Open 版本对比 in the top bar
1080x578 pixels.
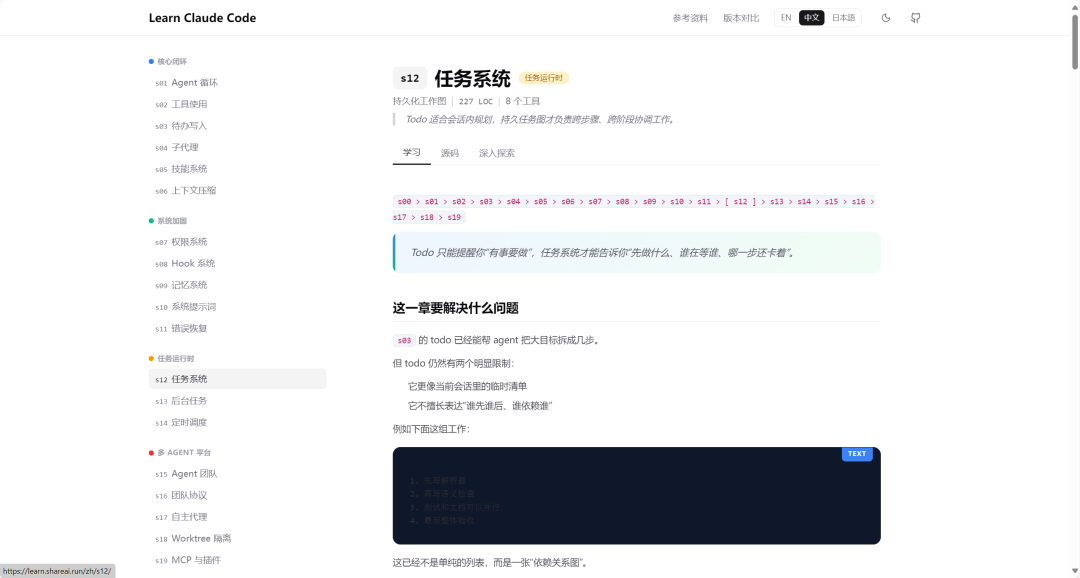point(740,17)
